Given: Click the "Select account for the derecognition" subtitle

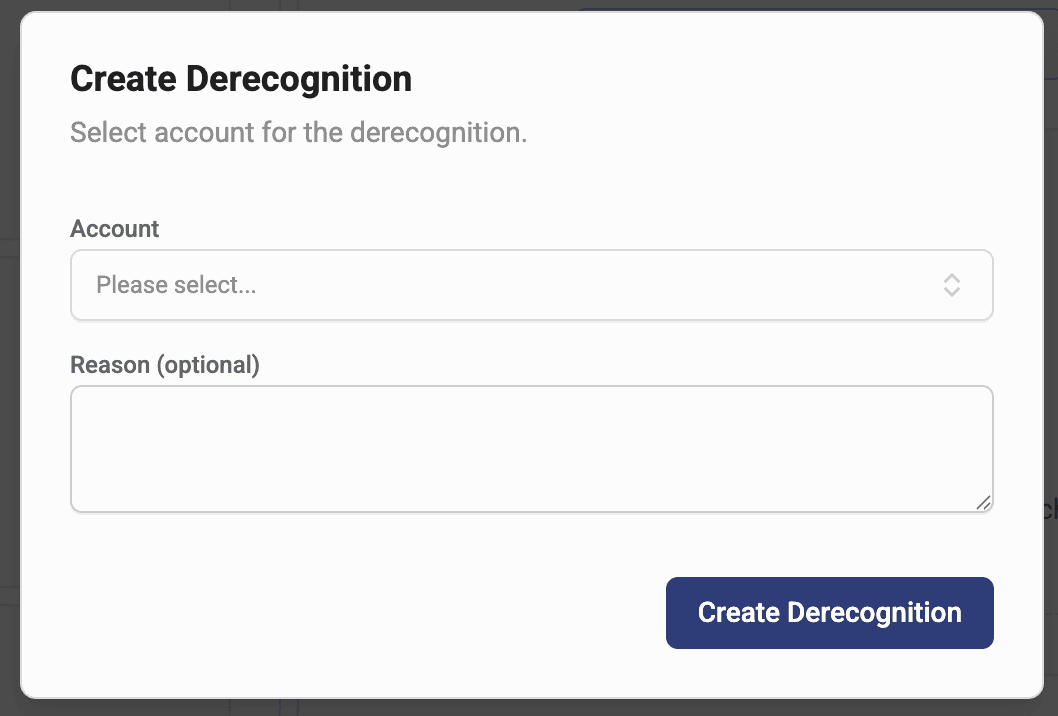Looking at the screenshot, I should (298, 132).
